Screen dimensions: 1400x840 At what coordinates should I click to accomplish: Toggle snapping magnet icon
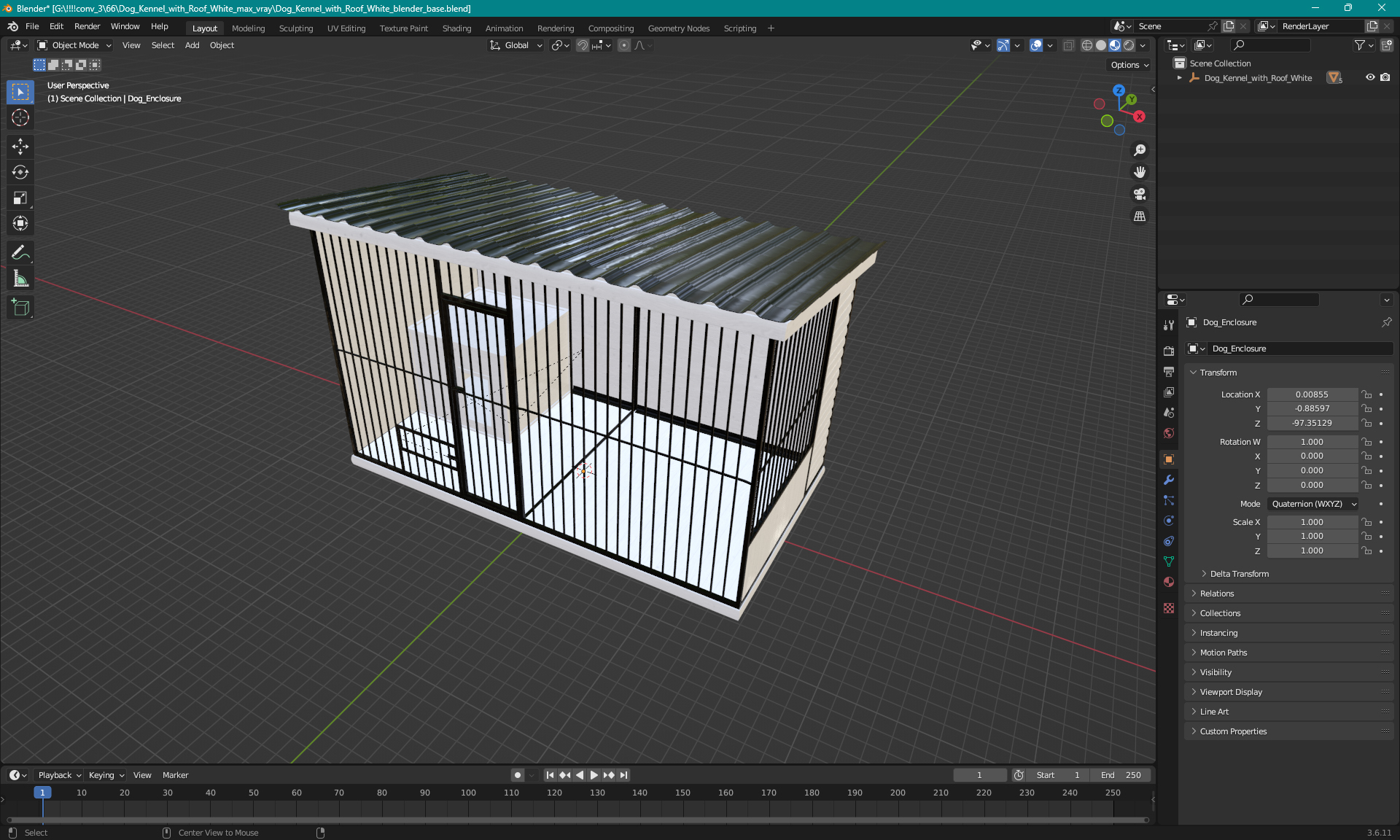click(582, 45)
